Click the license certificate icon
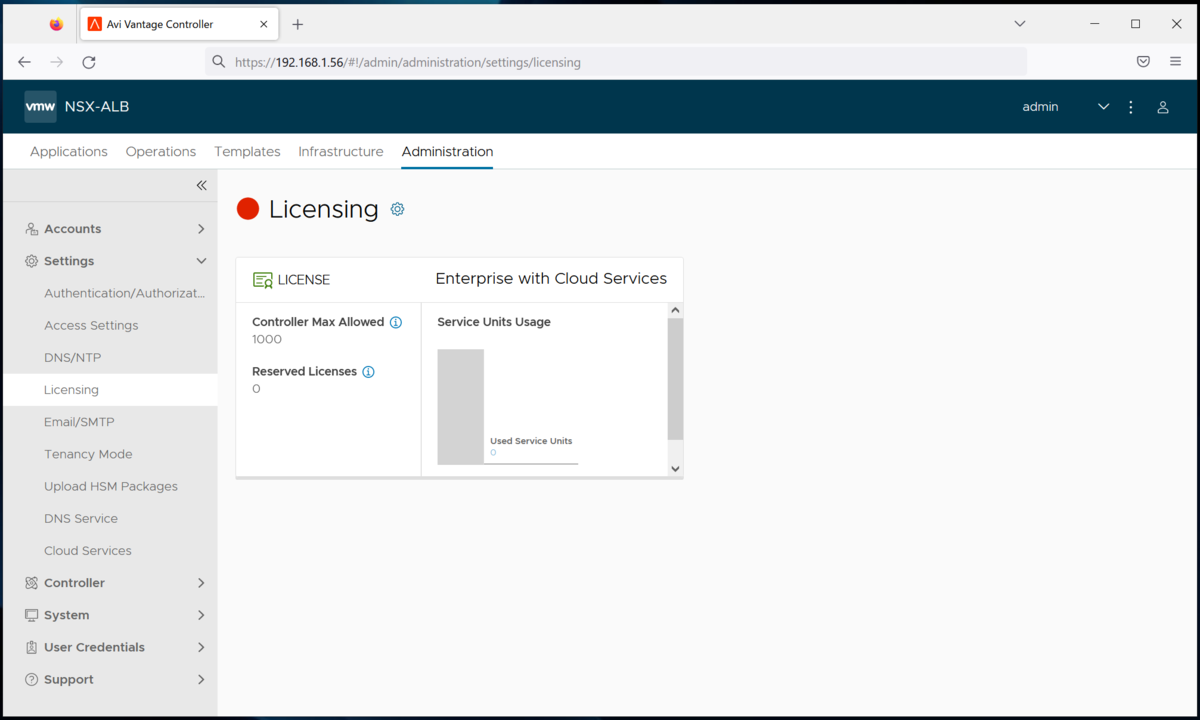This screenshot has width=1200, height=720. [263, 280]
